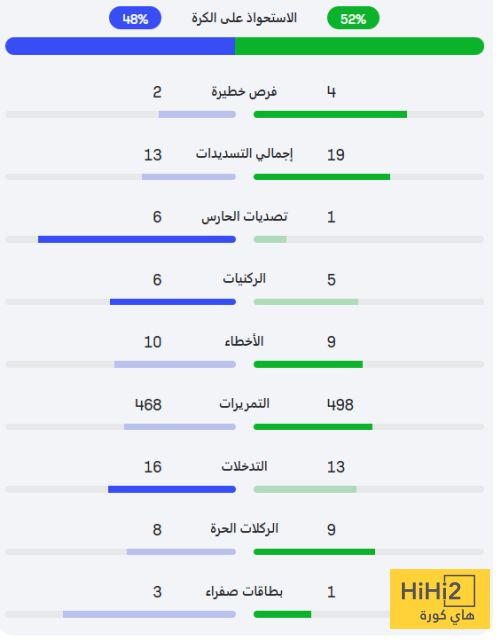This screenshot has height=640, width=501.
Task: Click the فرص خطيرة stat label
Action: (x=244, y=92)
